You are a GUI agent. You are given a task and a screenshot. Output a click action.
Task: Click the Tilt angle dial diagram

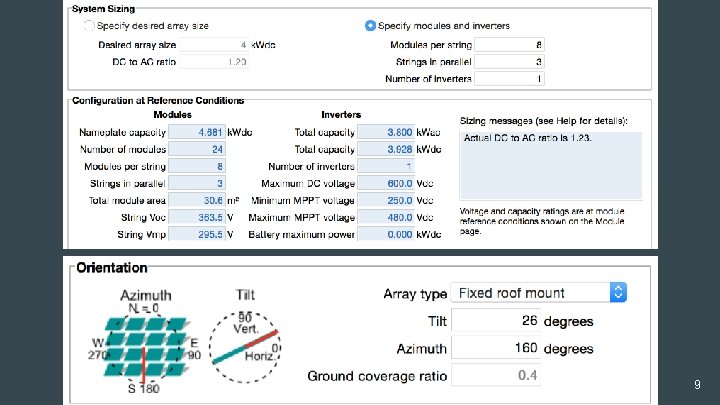(x=244, y=343)
